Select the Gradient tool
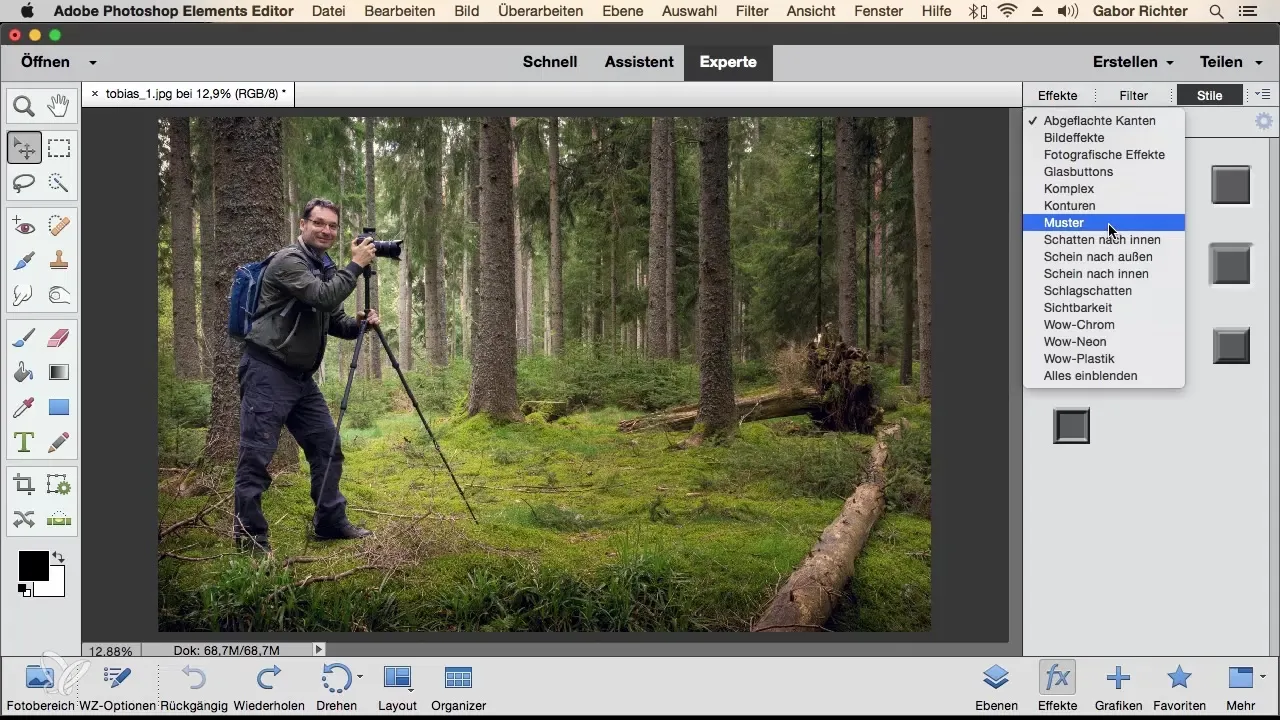 [59, 372]
